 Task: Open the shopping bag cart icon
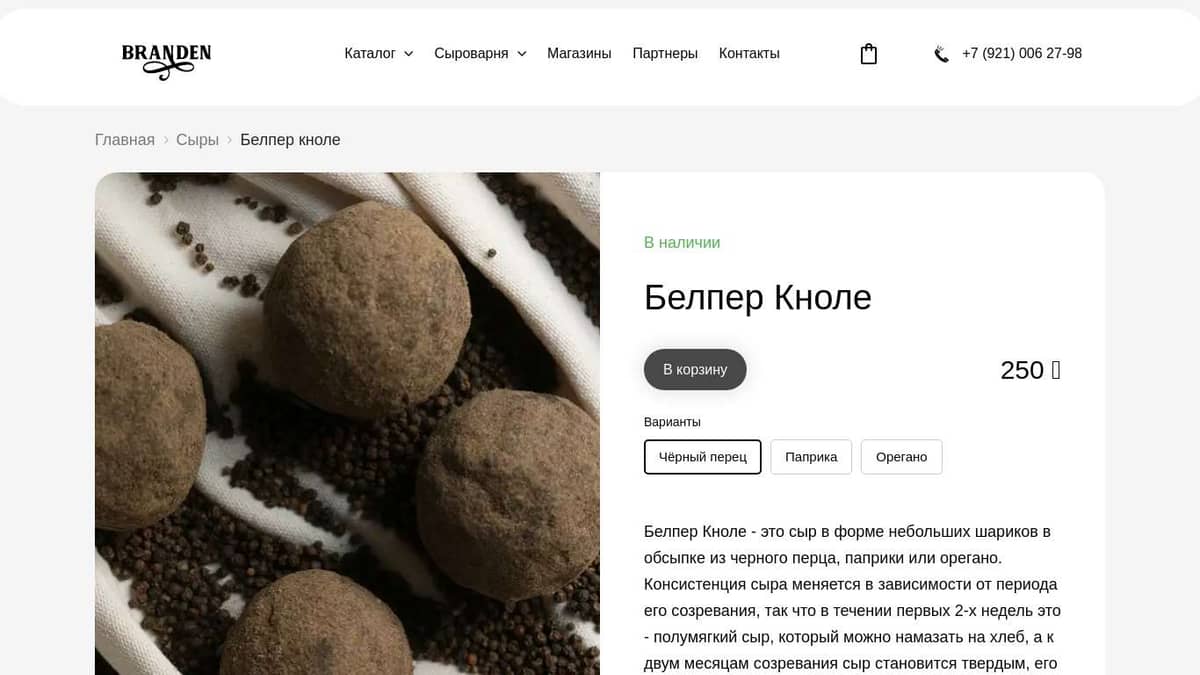click(869, 54)
